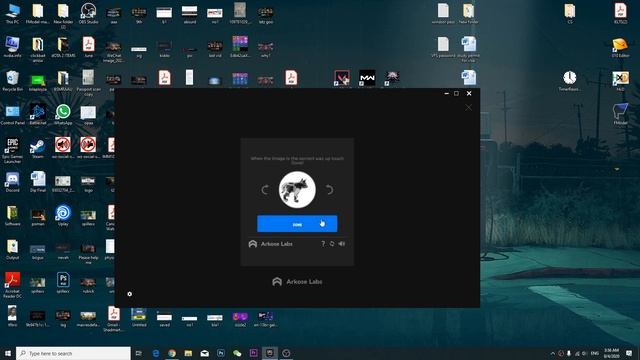
Task: Dismiss captcha overlay with faint X
Action: pyautogui.click(x=469, y=107)
